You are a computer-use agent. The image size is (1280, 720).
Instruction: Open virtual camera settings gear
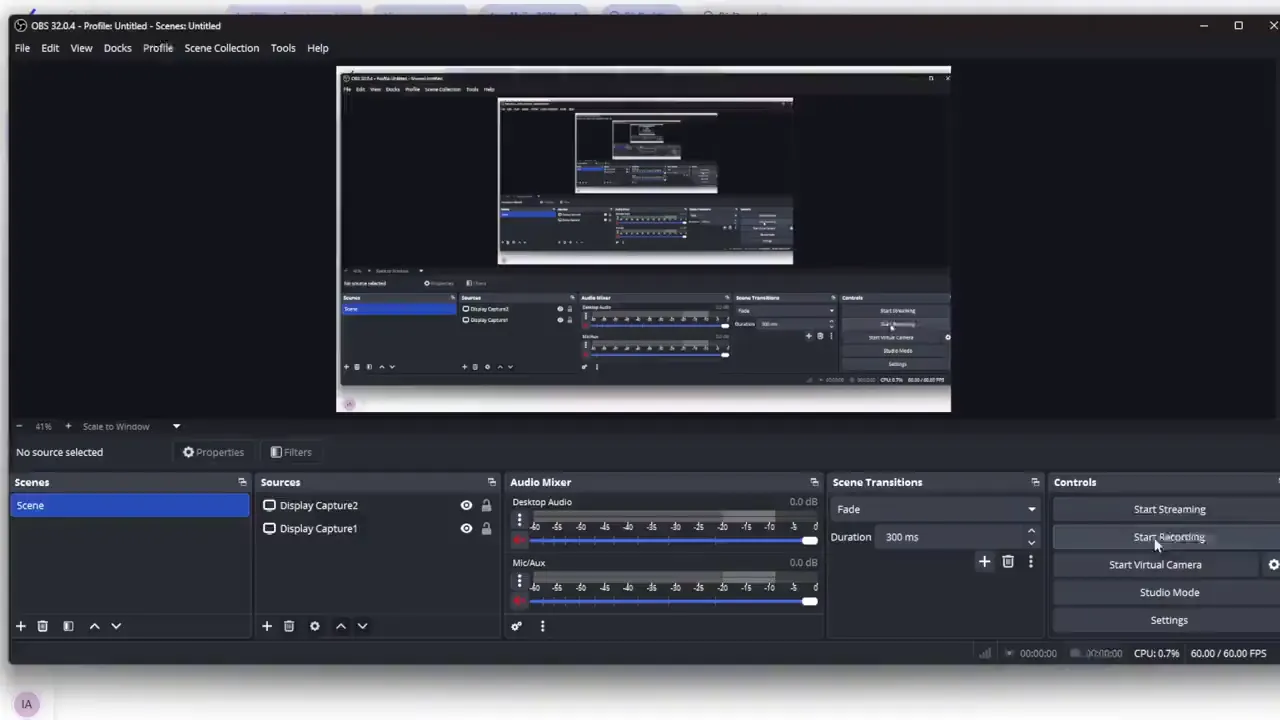(1273, 565)
